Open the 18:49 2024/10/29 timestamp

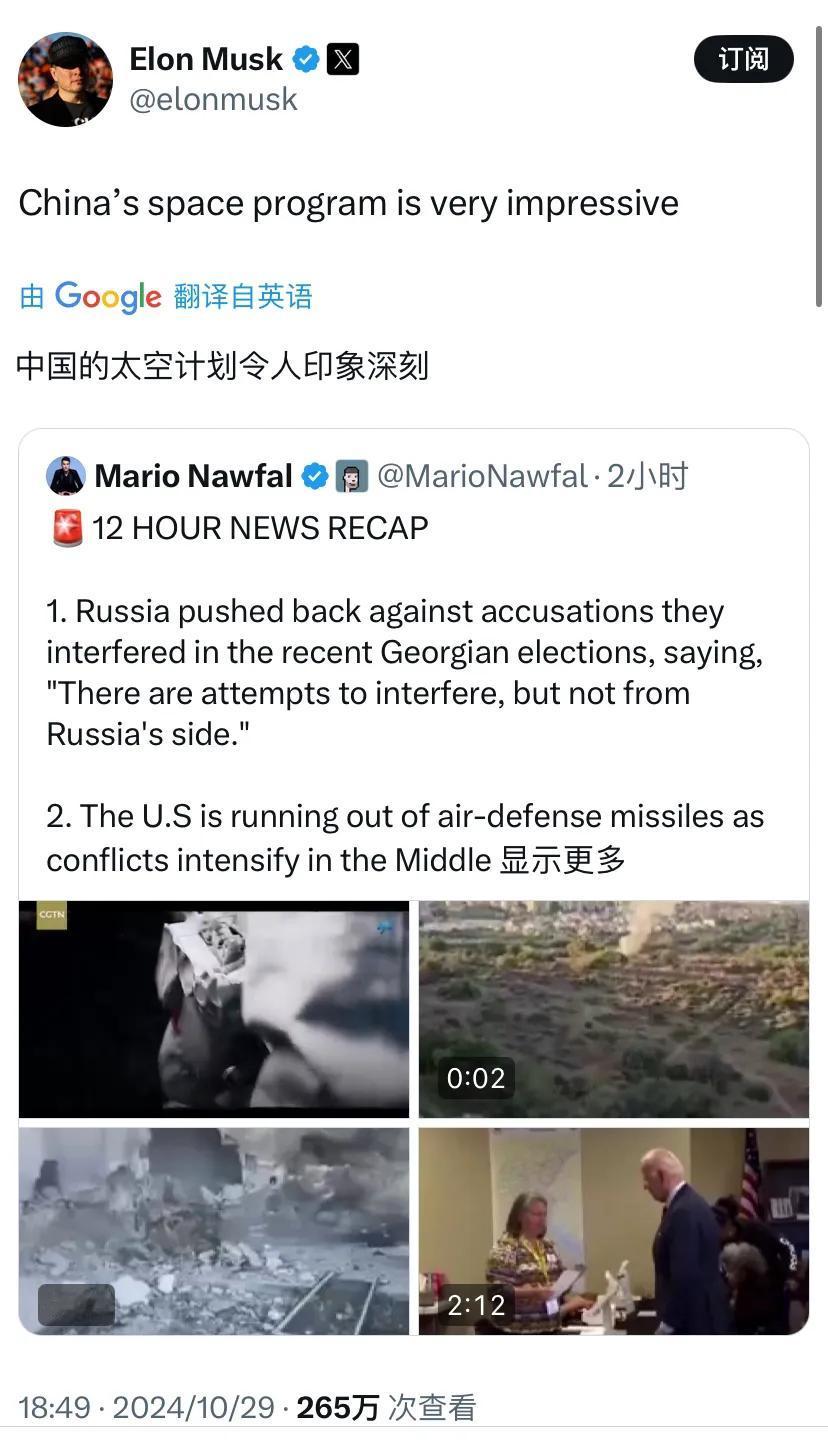coord(146,1408)
